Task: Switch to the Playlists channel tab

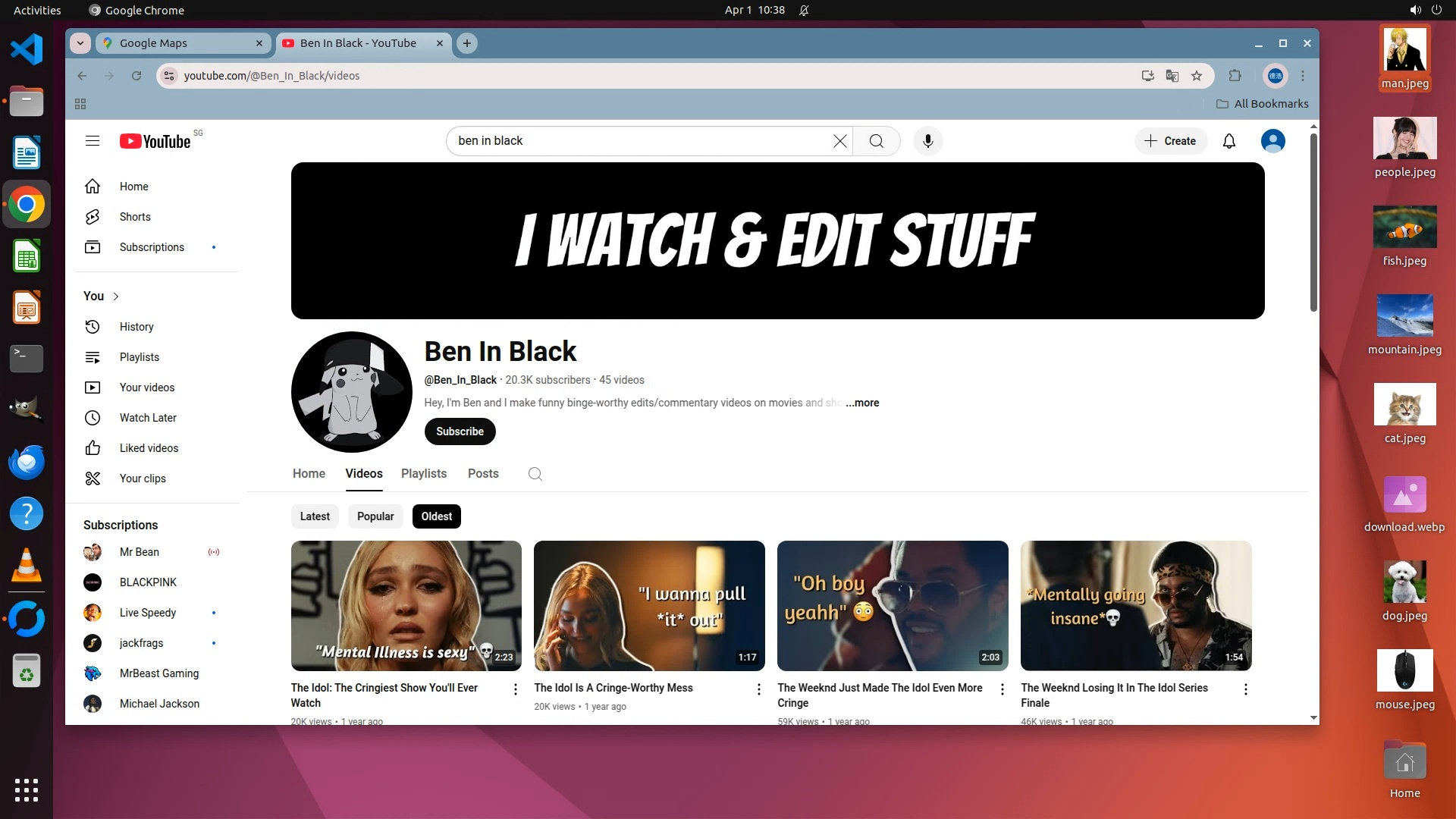Action: 424,474
